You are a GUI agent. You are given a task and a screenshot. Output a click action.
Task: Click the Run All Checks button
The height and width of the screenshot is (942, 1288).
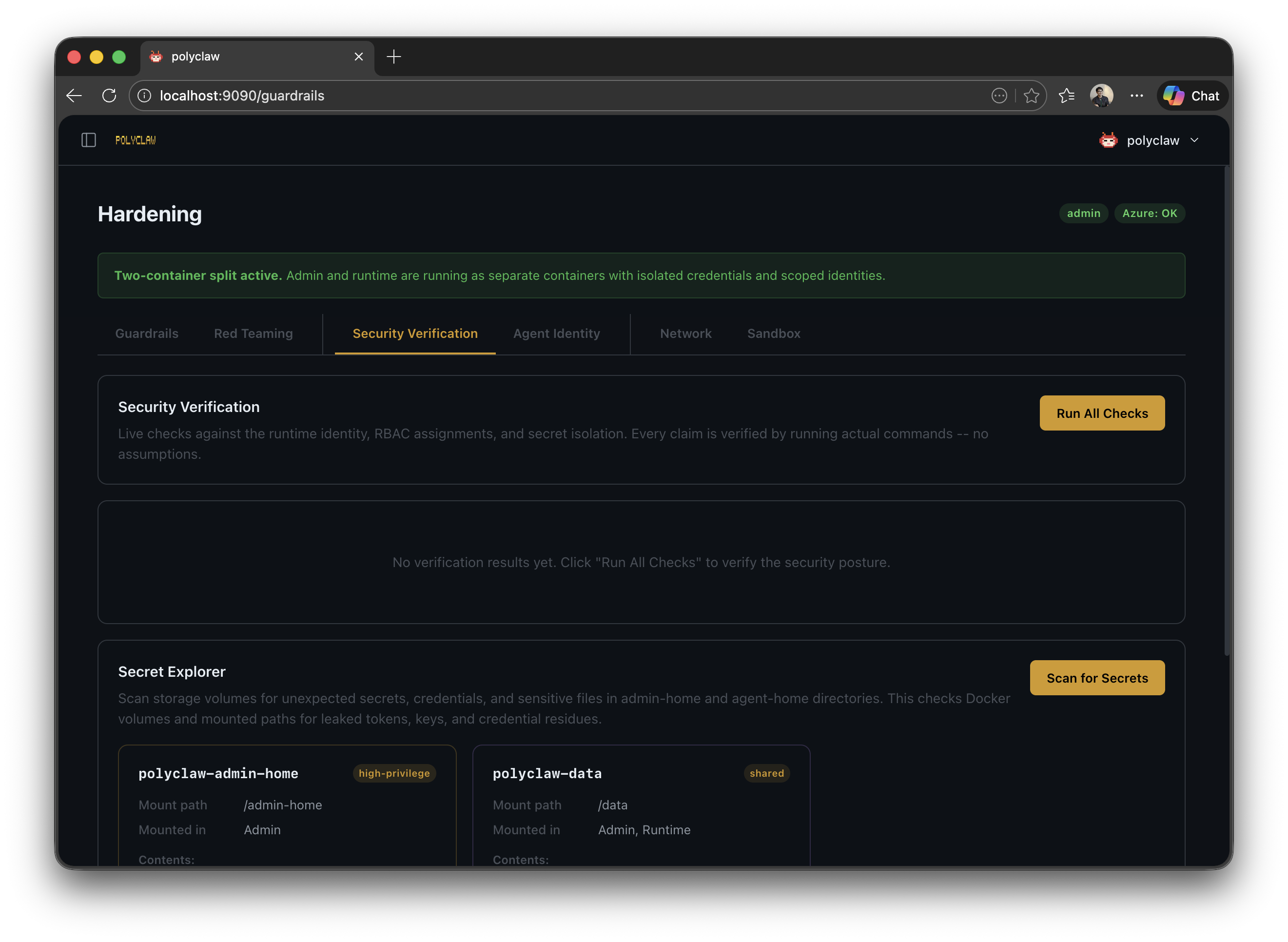click(1102, 413)
